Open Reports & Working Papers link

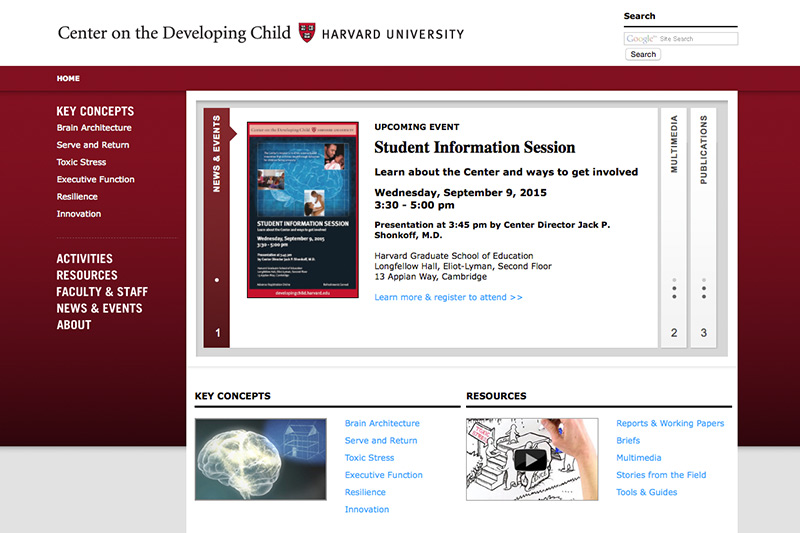670,423
